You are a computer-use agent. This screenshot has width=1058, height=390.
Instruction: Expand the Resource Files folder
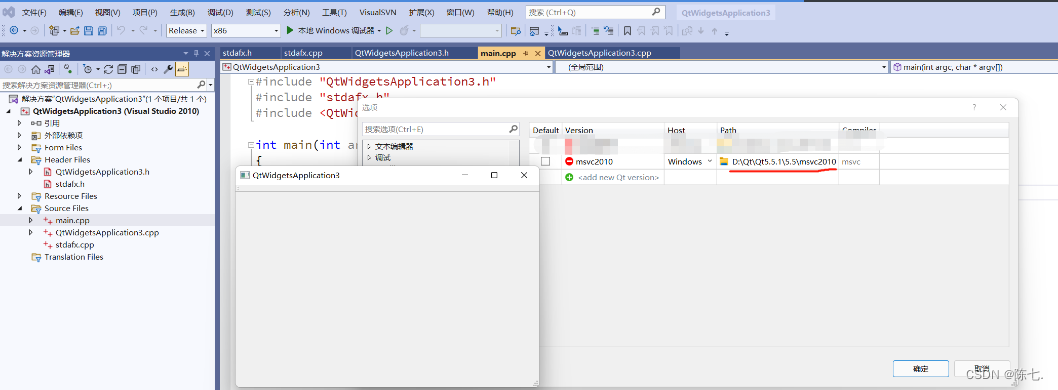coord(20,196)
